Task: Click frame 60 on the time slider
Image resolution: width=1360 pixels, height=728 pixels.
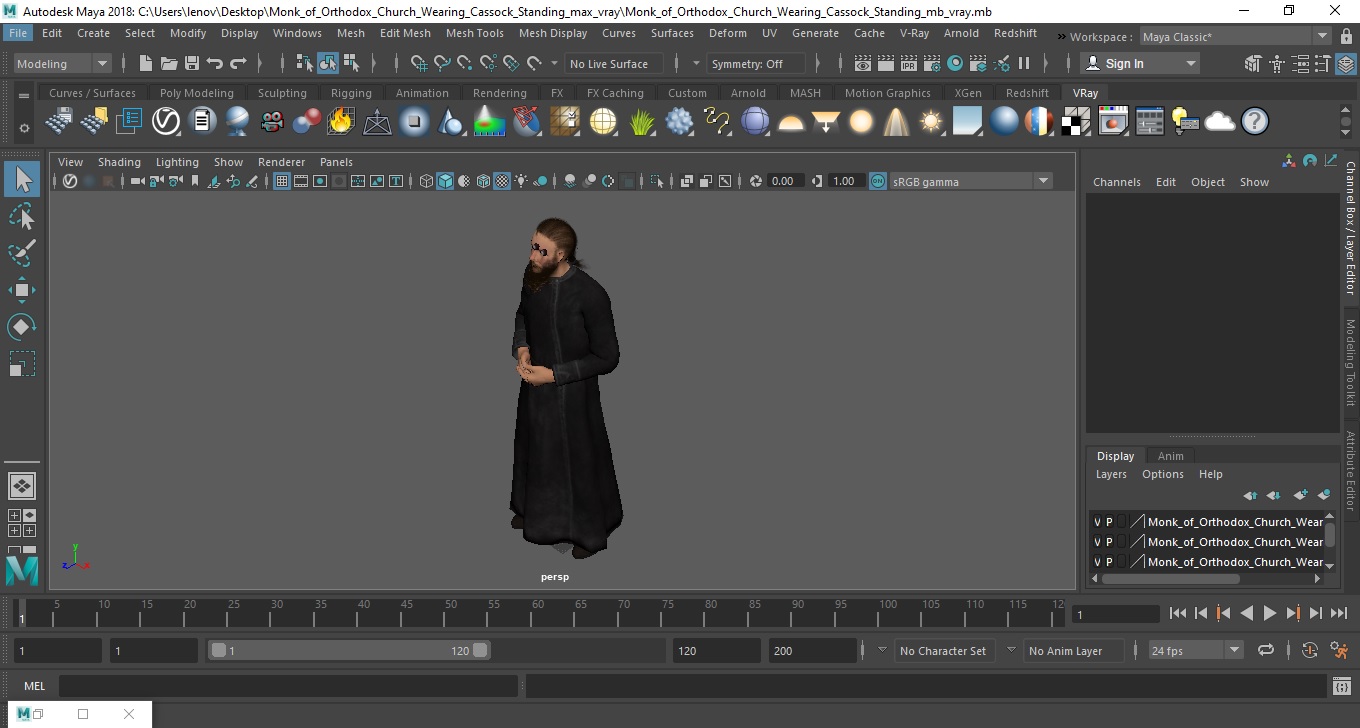Action: pos(537,613)
